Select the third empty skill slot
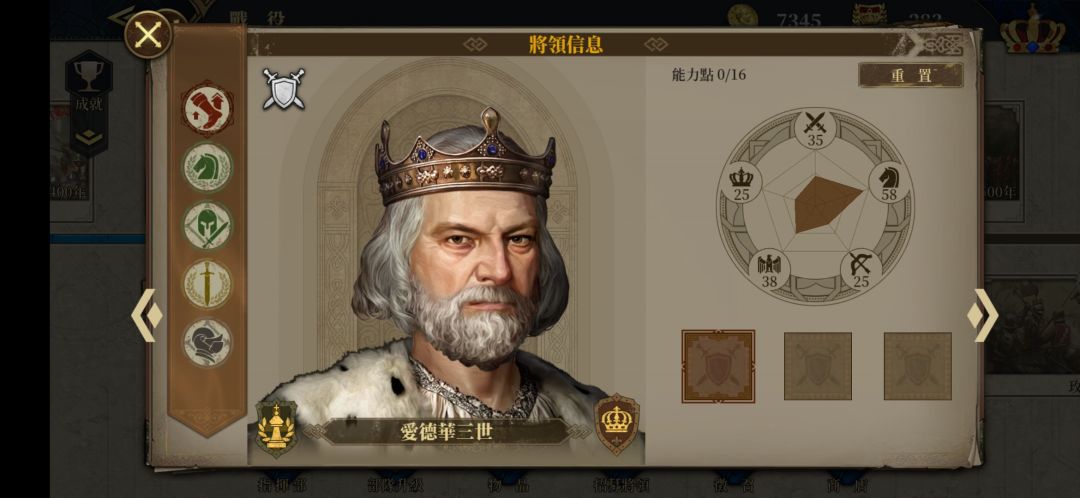 pyautogui.click(x=917, y=366)
